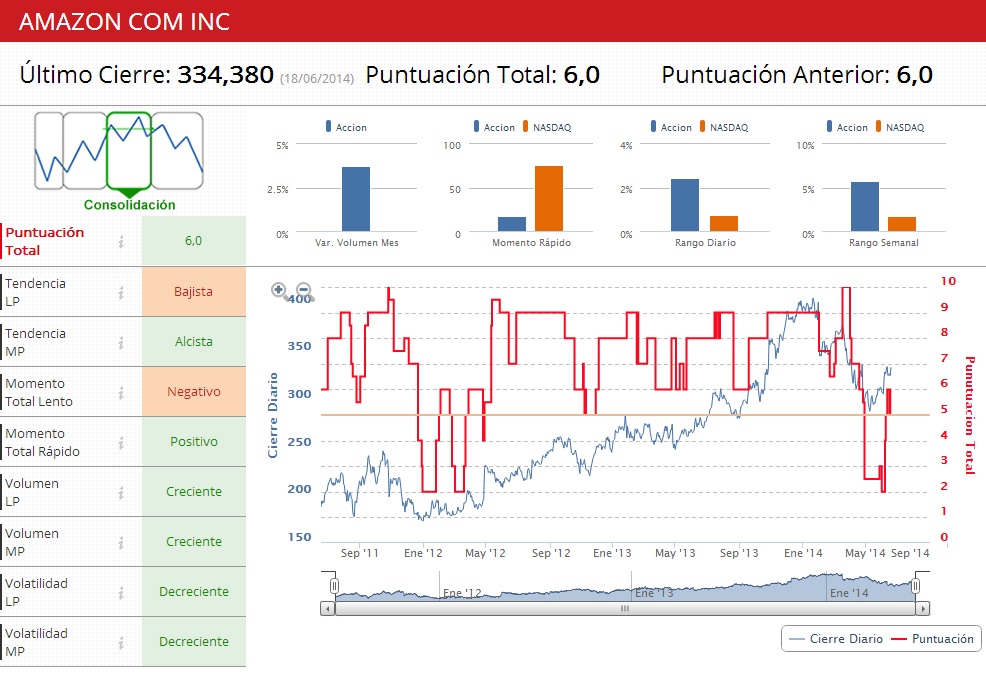
Task: Click blue Accion bar in Rango Semanal
Action: (865, 207)
